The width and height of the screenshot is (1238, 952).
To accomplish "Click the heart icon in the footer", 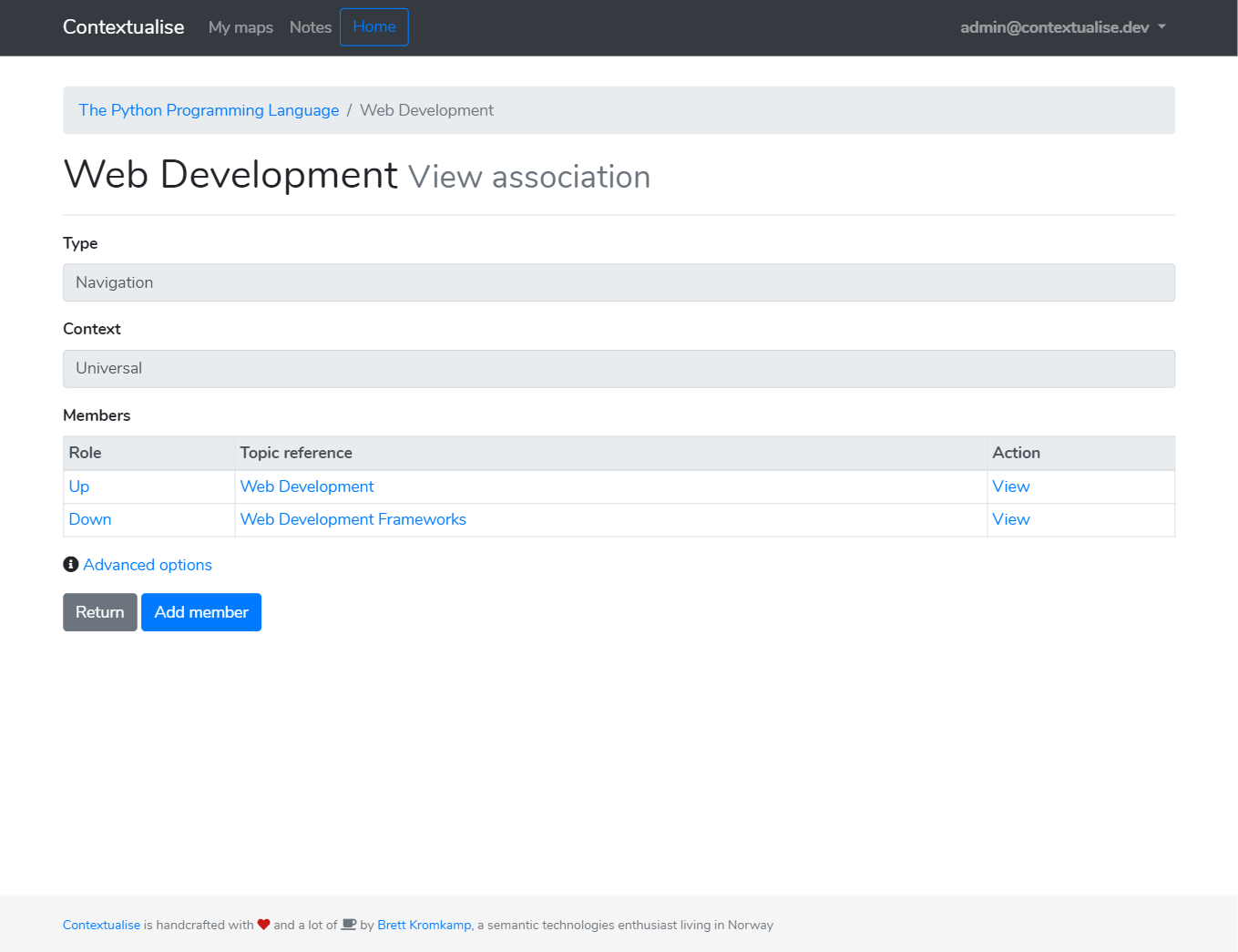I will [264, 925].
